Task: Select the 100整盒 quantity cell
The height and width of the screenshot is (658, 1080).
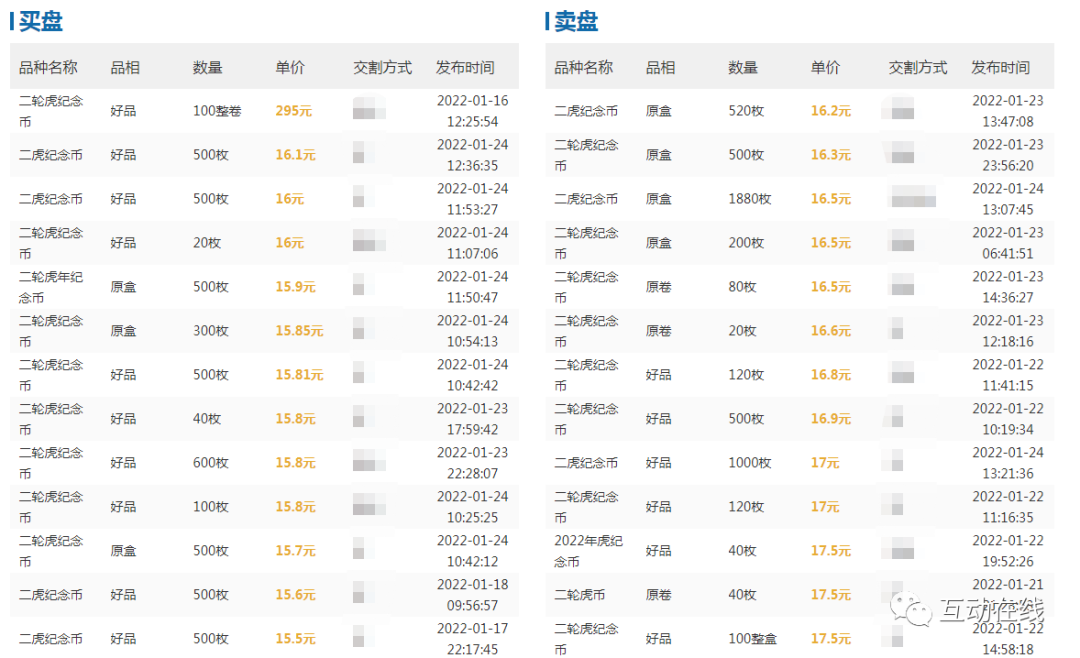Action: pos(752,639)
